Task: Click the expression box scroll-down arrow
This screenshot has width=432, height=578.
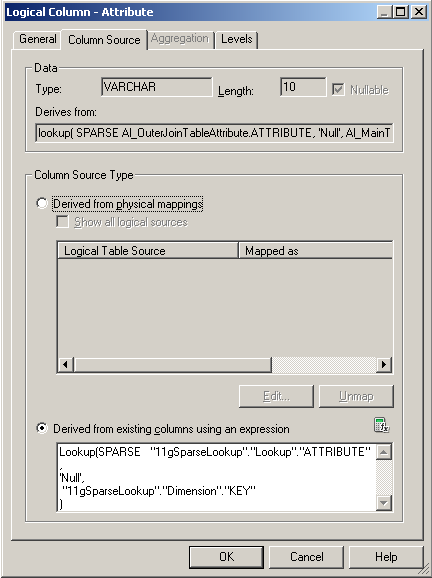Action: pyautogui.click(x=384, y=503)
